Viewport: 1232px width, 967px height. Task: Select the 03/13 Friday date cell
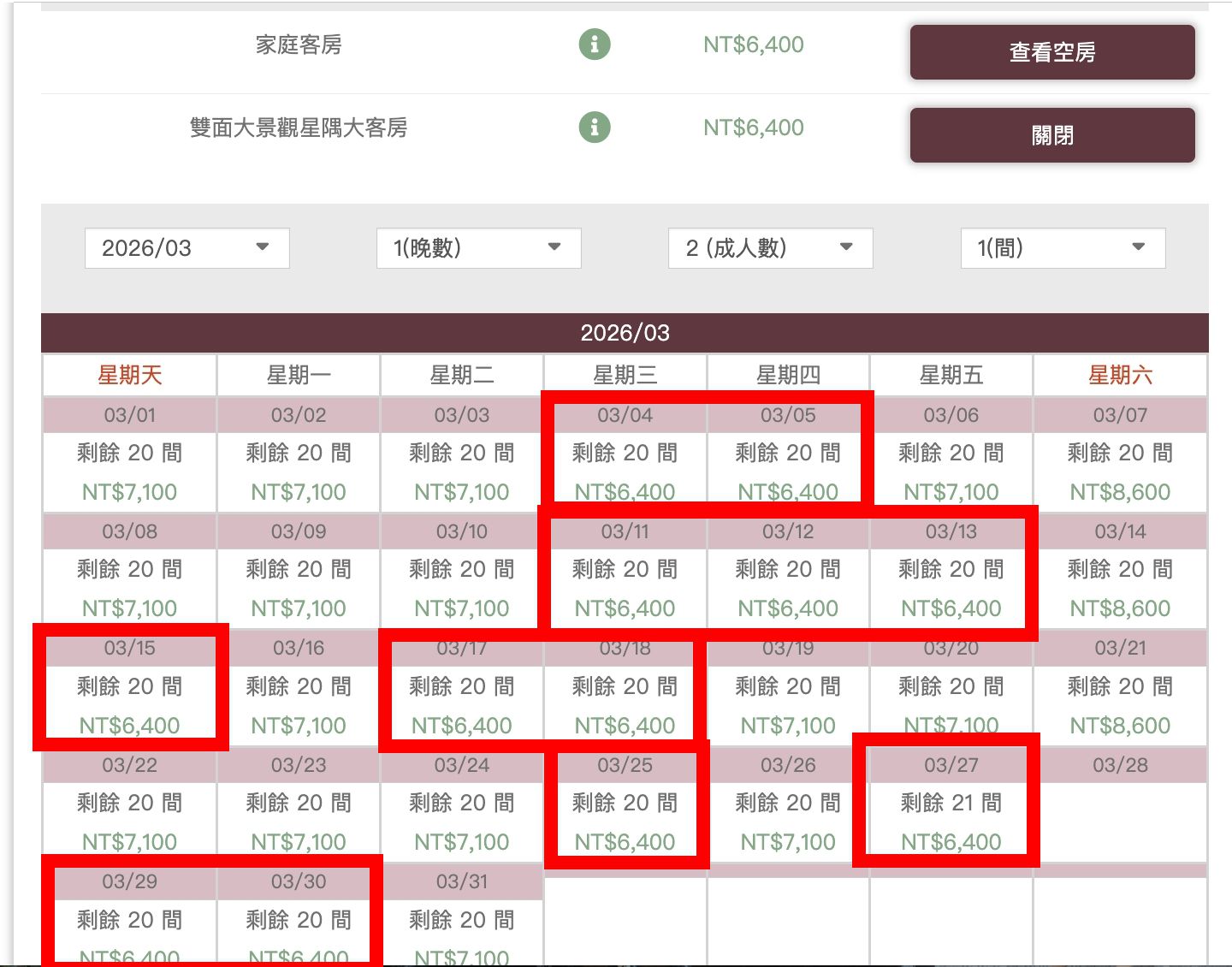(x=951, y=570)
